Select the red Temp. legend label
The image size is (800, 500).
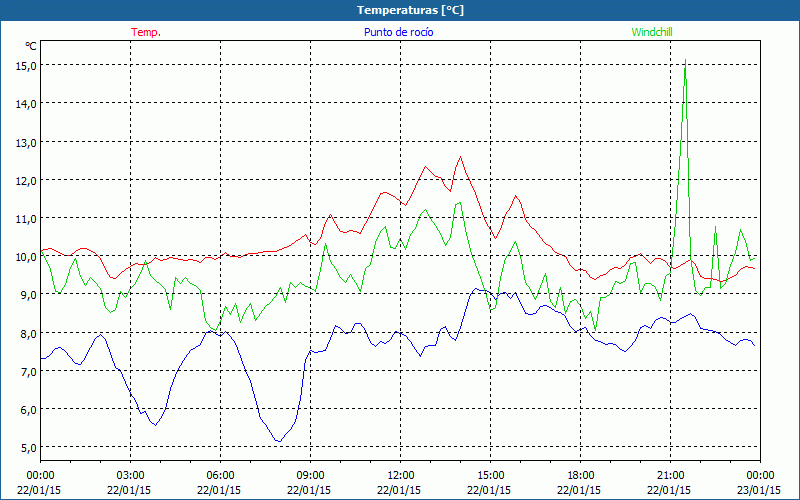coord(146,32)
